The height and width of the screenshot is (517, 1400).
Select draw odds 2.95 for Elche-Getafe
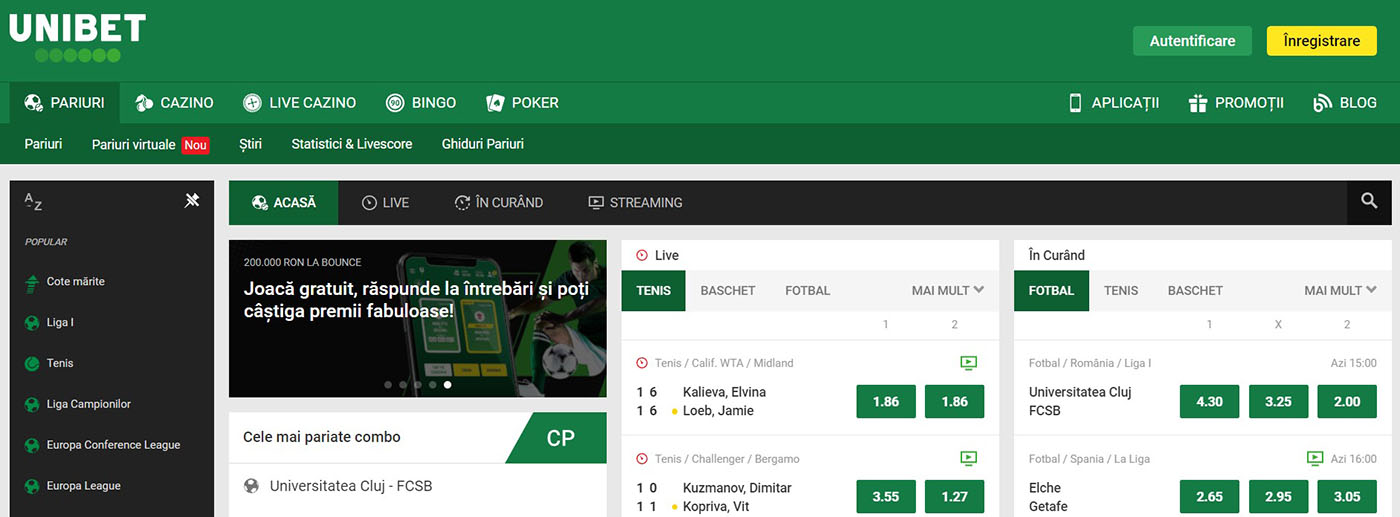pos(1278,497)
